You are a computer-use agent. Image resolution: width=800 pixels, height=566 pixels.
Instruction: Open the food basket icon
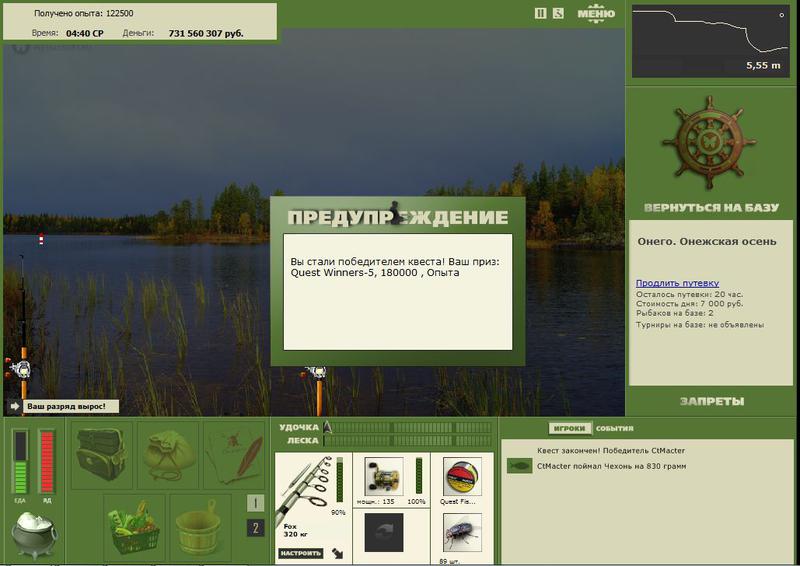(134, 527)
